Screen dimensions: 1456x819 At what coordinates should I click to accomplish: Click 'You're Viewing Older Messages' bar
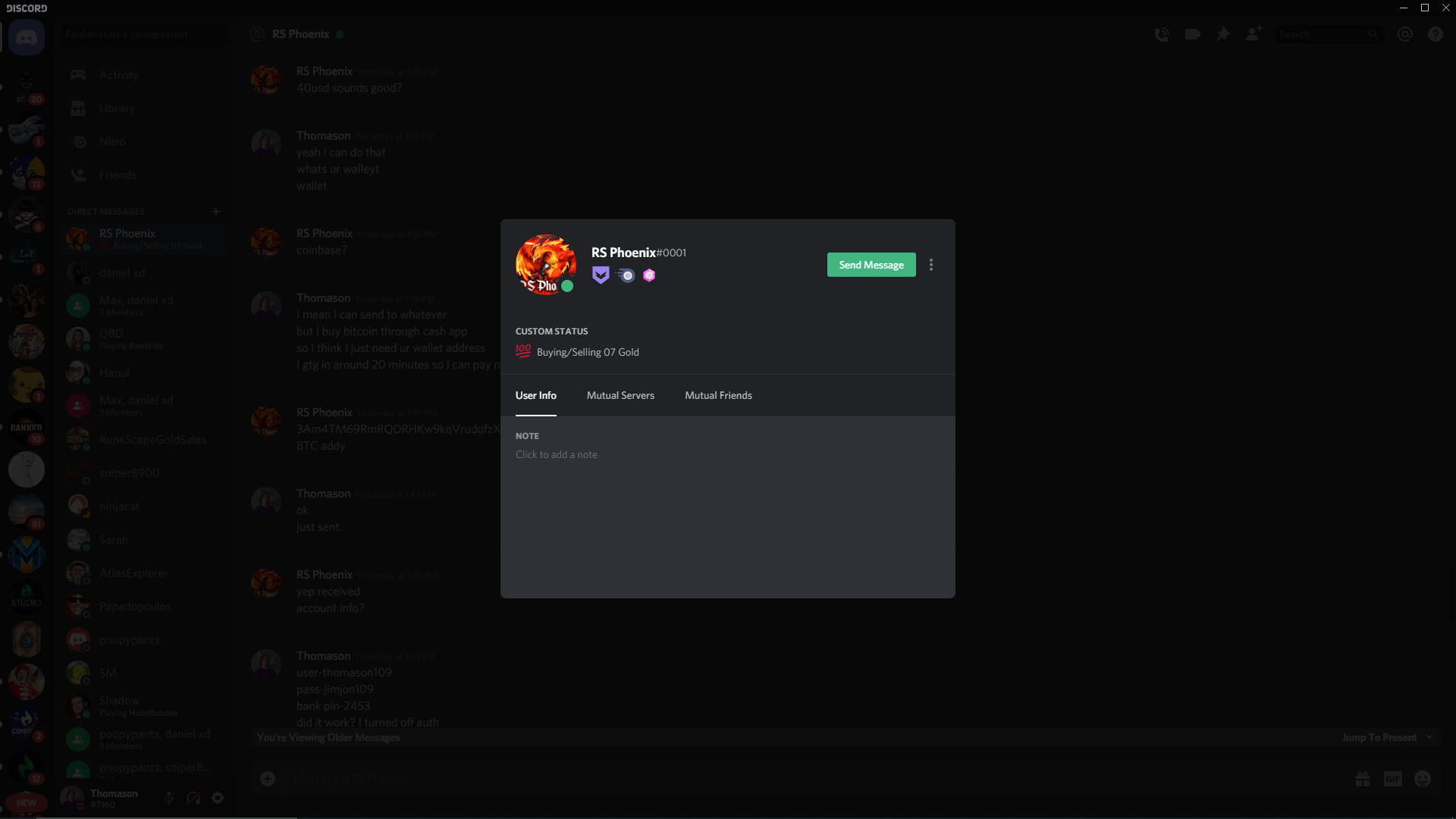[846, 737]
